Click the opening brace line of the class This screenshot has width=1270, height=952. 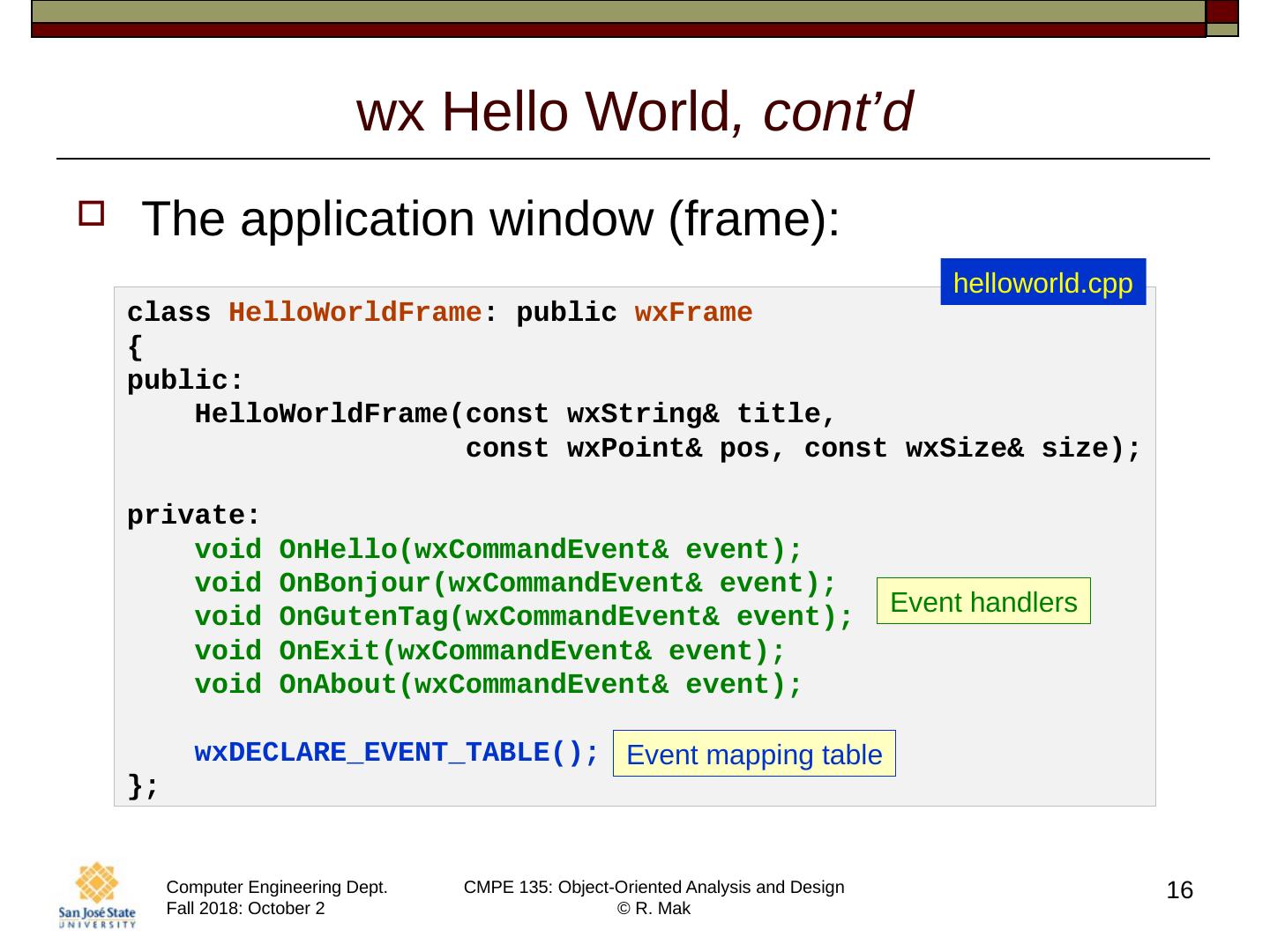pos(135,347)
